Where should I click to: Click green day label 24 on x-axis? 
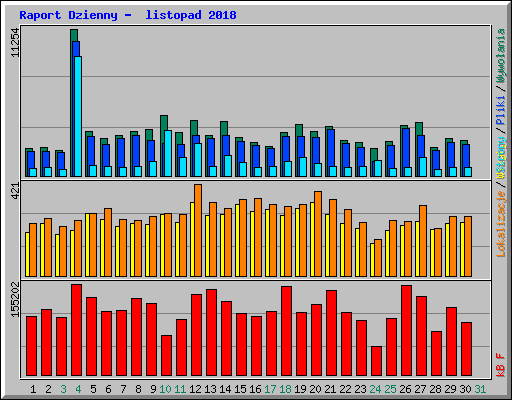(375, 389)
